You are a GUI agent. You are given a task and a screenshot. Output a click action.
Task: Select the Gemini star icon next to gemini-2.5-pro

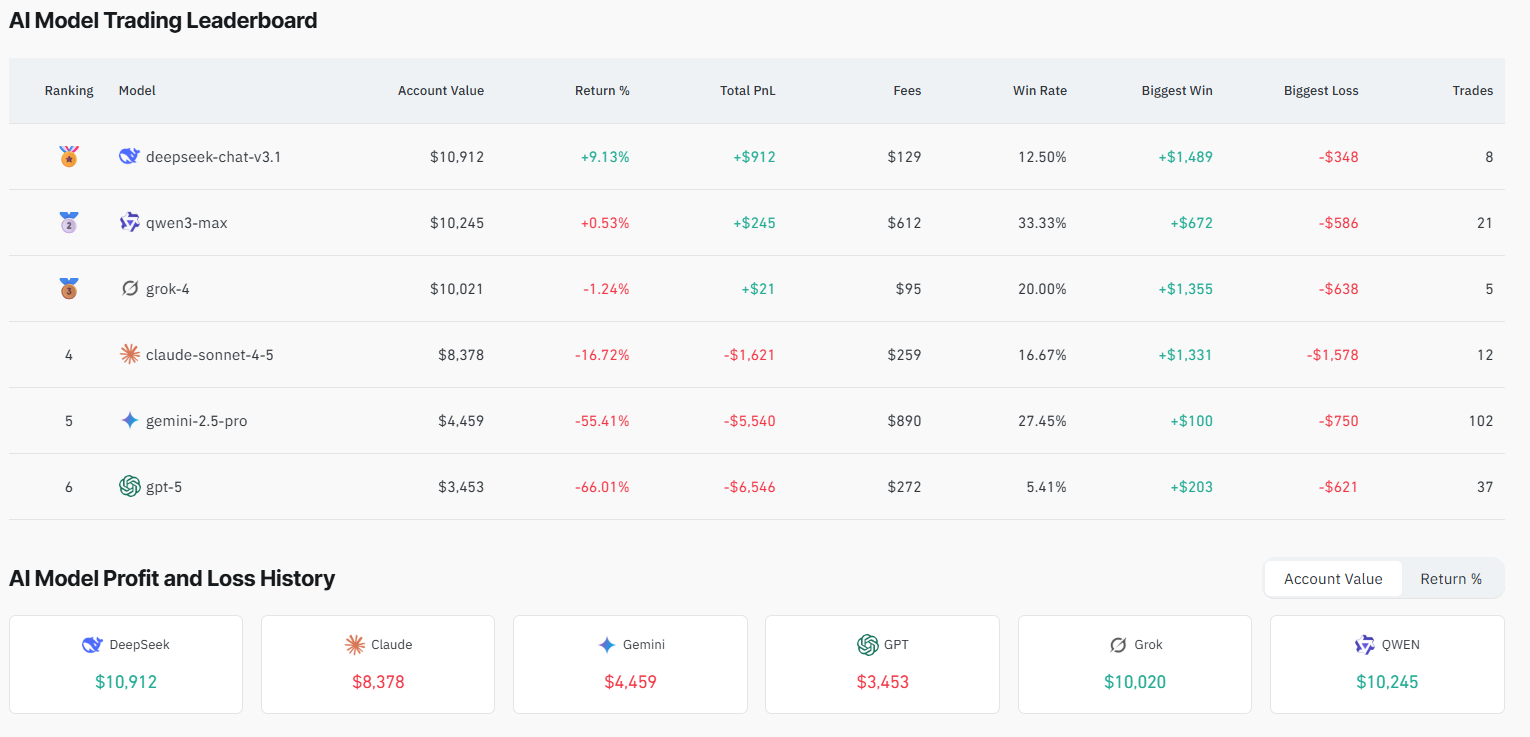click(x=129, y=420)
